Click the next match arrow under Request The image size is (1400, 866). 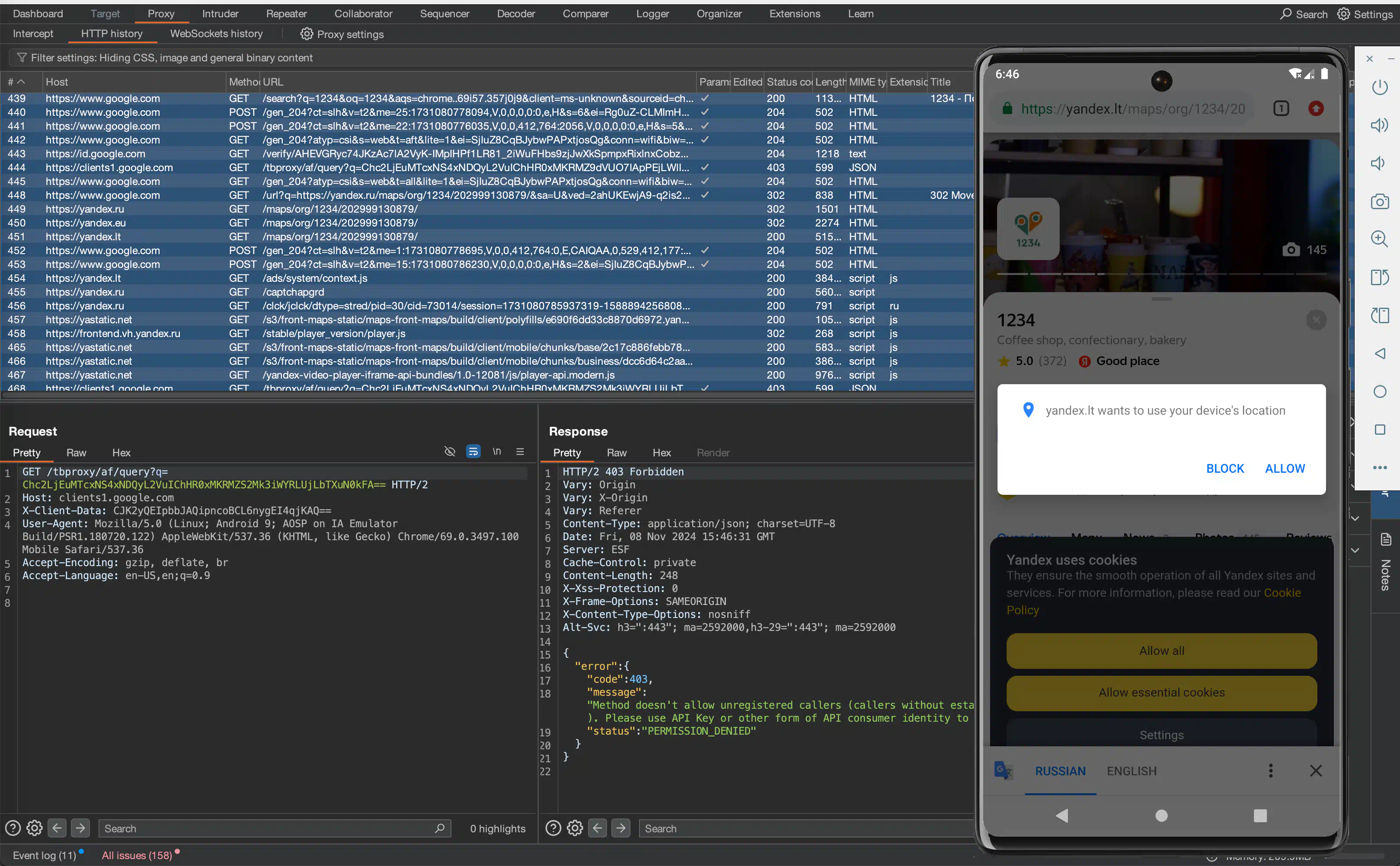[x=80, y=828]
